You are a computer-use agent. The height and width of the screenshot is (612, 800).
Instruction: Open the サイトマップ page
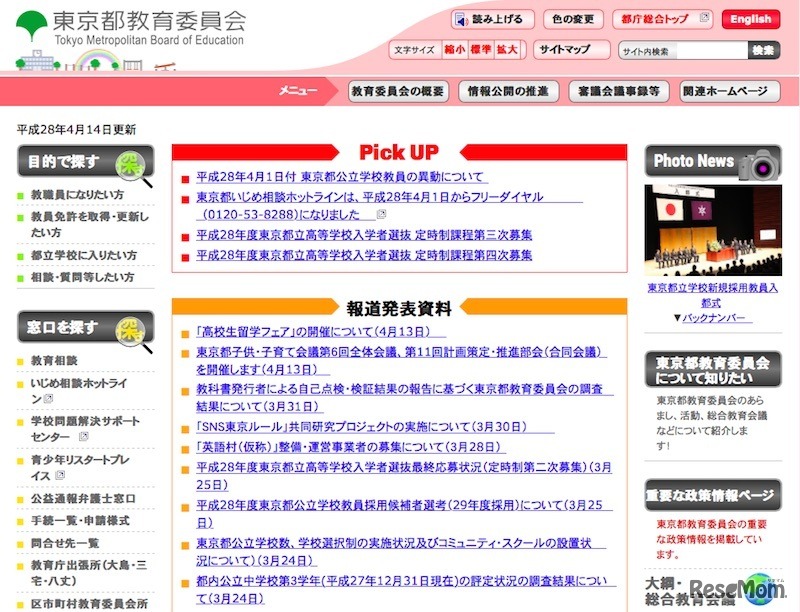point(571,50)
